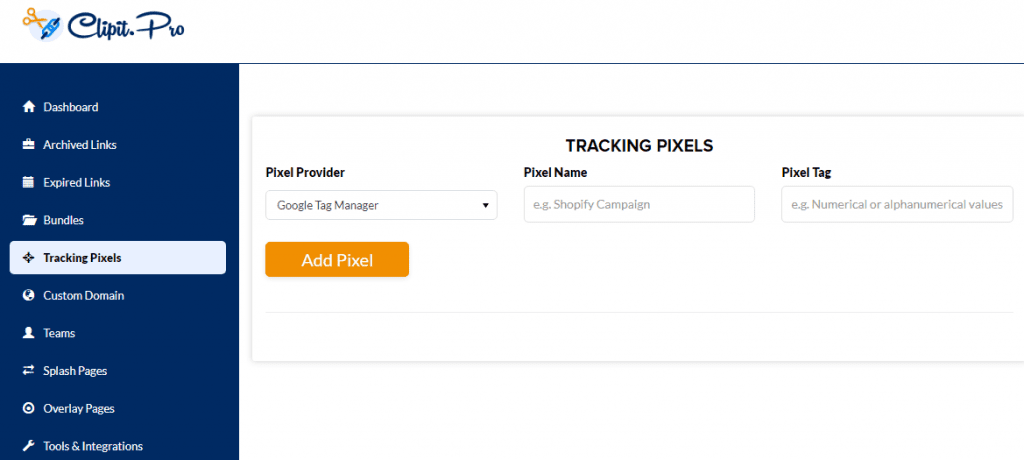Select the Tracking Pixels menu item
The image size is (1024, 460).
pyautogui.click(x=118, y=257)
